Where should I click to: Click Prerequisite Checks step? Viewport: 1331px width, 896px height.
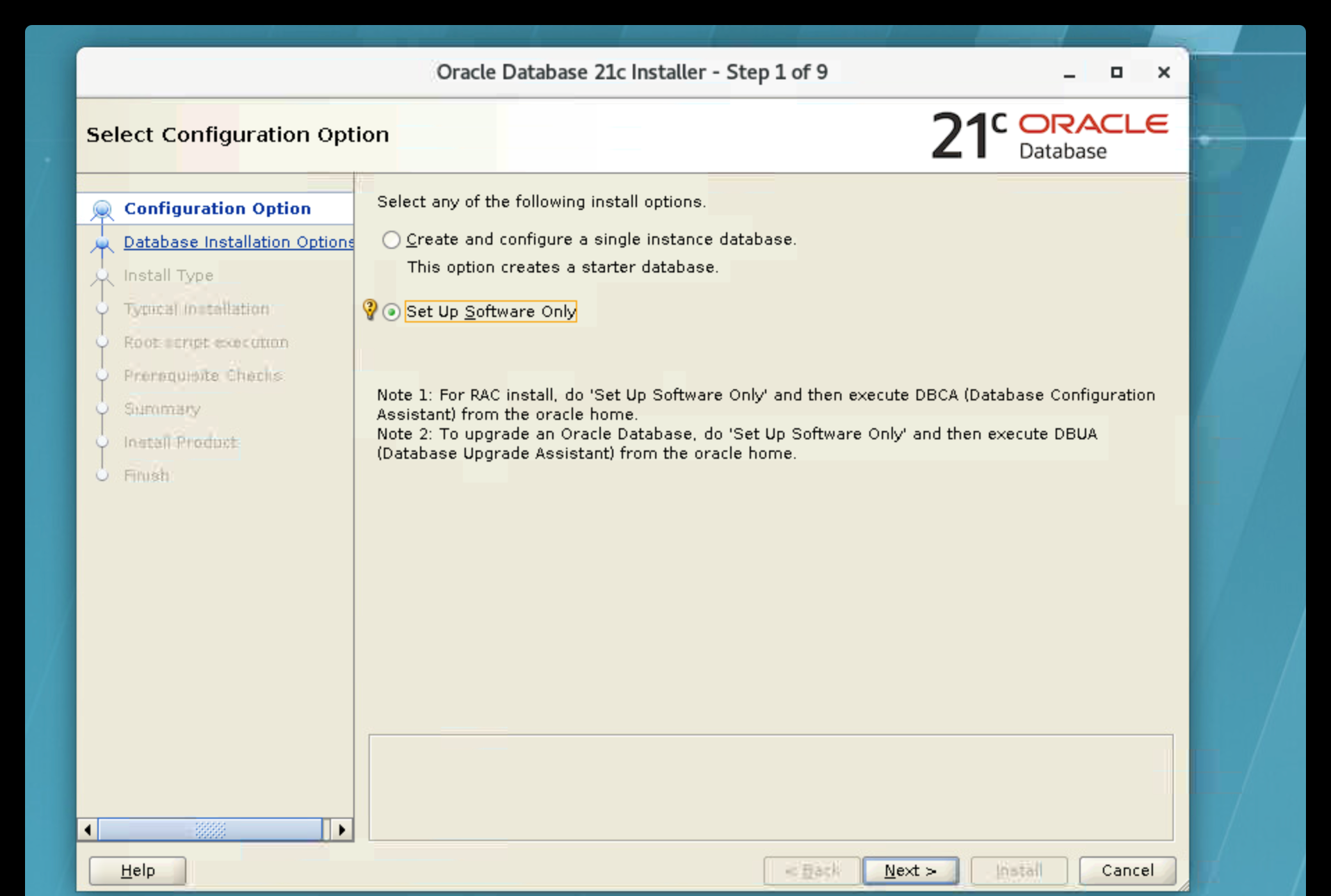pyautogui.click(x=203, y=375)
